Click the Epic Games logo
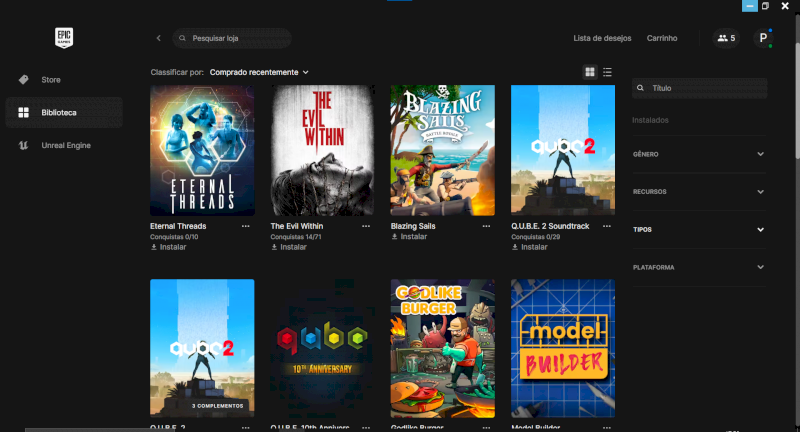 (x=64, y=38)
